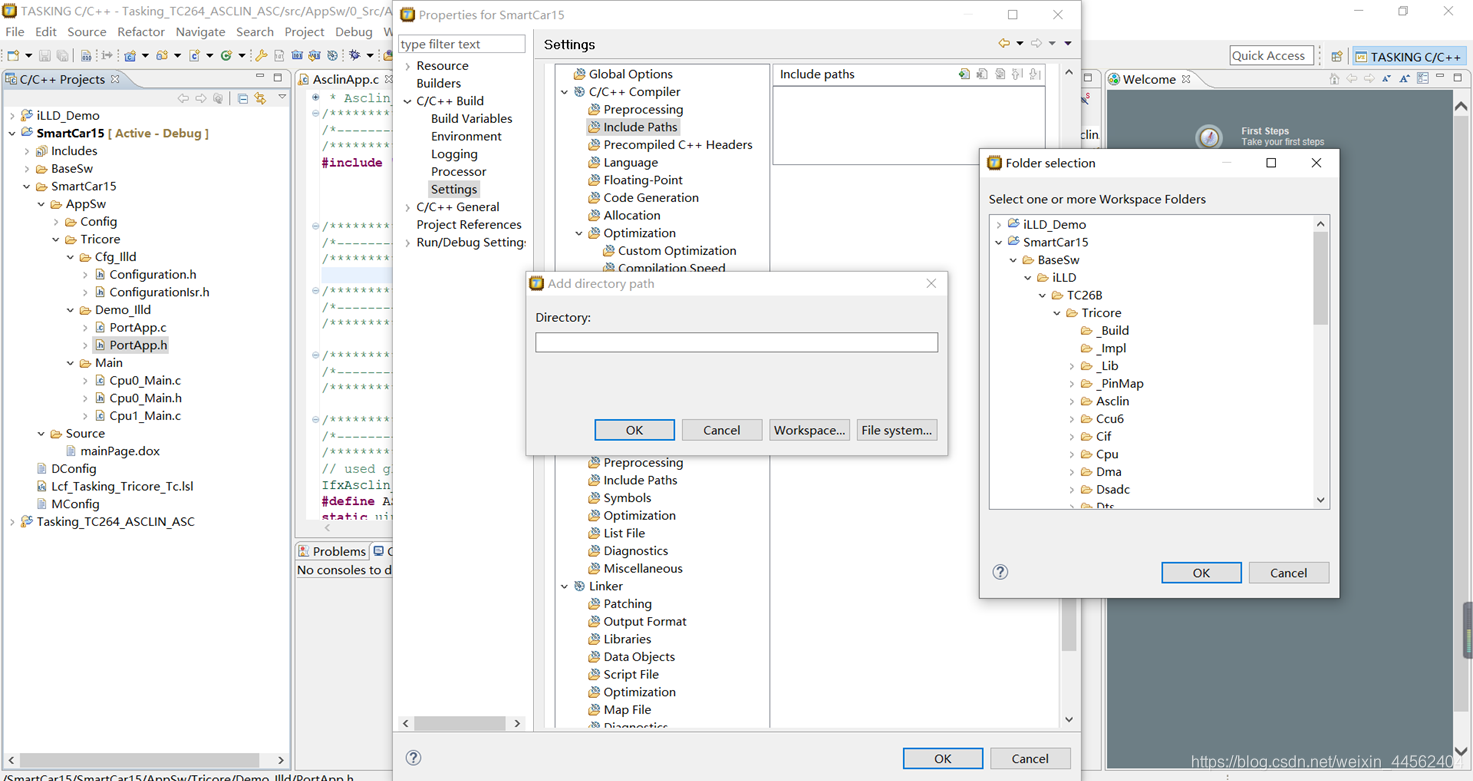
Task: Select the Welcome tab
Action: pyautogui.click(x=1148, y=79)
